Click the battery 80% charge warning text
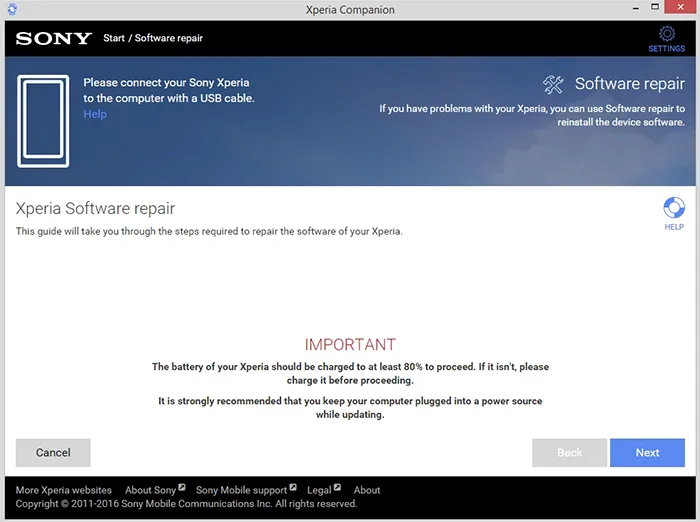Viewport: 700px width, 522px height. pos(350,373)
